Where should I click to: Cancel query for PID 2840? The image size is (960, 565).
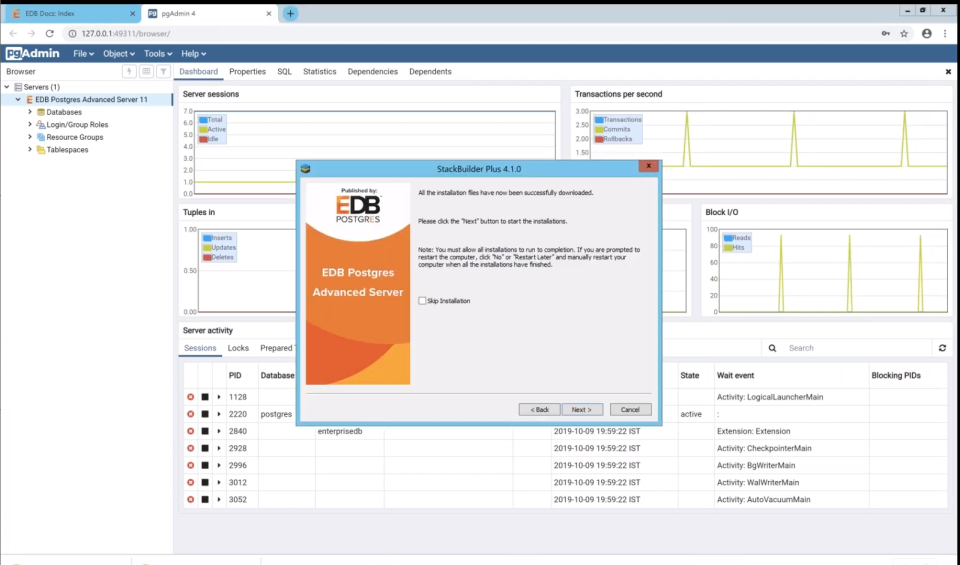coord(190,431)
